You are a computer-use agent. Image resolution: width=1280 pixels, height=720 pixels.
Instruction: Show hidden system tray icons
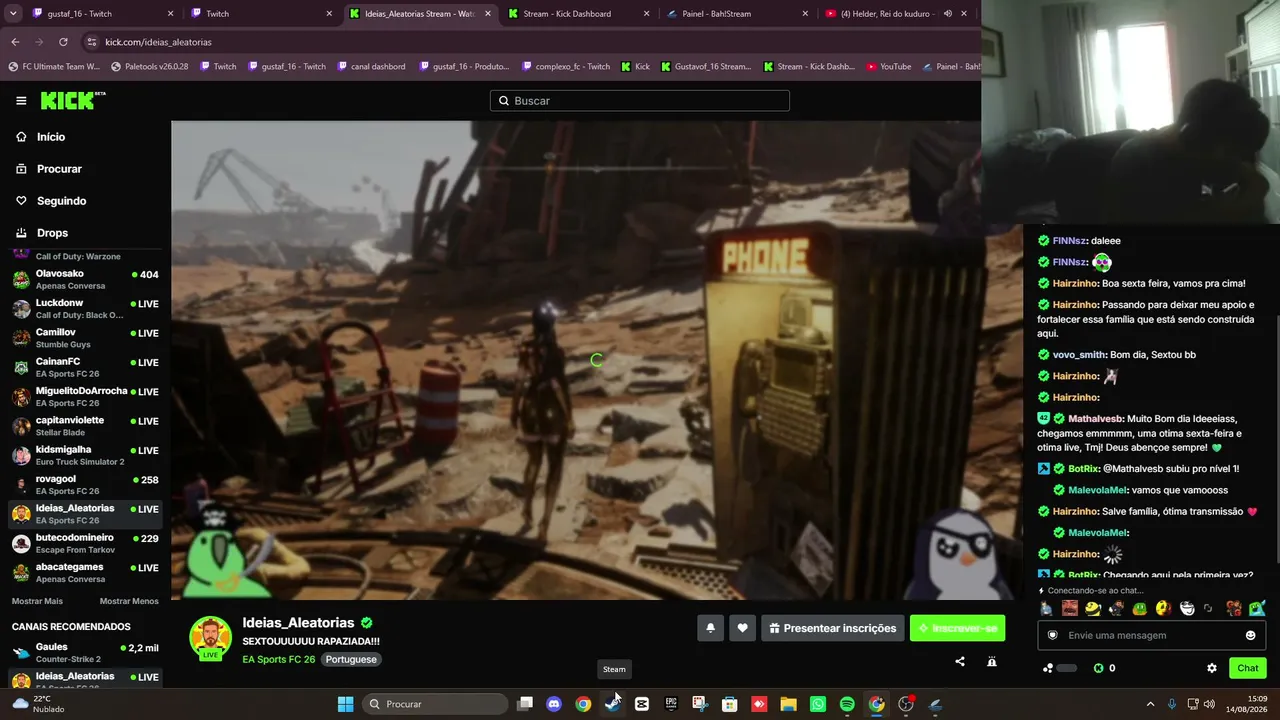[x=1150, y=704]
